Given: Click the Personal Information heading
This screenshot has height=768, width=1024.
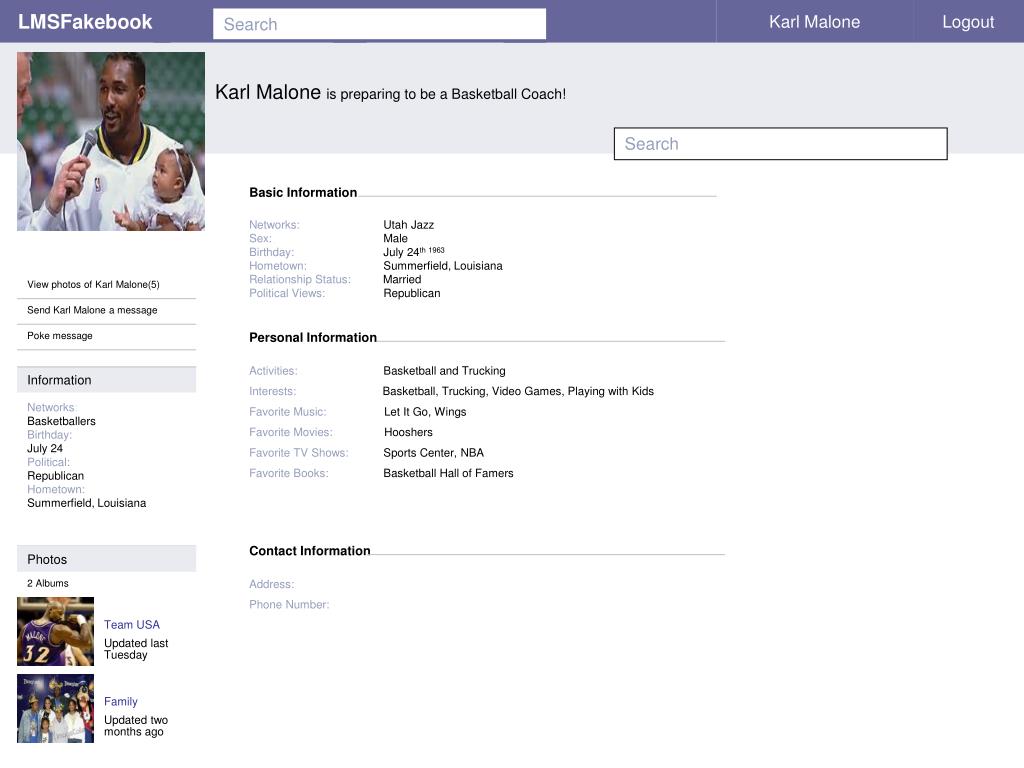Looking at the screenshot, I should [313, 338].
